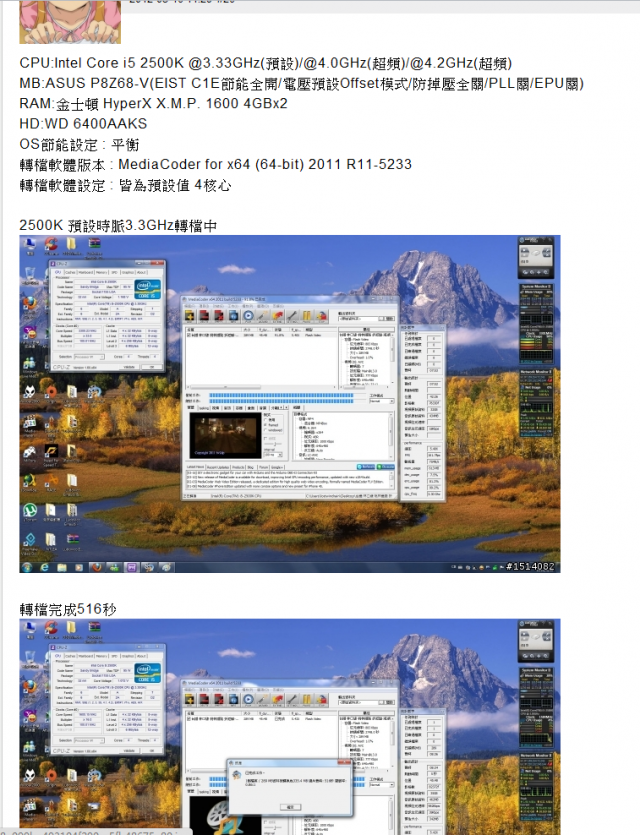Click the video preview frame in first screenshot's MediaCoder
Viewport: 640px width, 836px height.
(x=226, y=435)
